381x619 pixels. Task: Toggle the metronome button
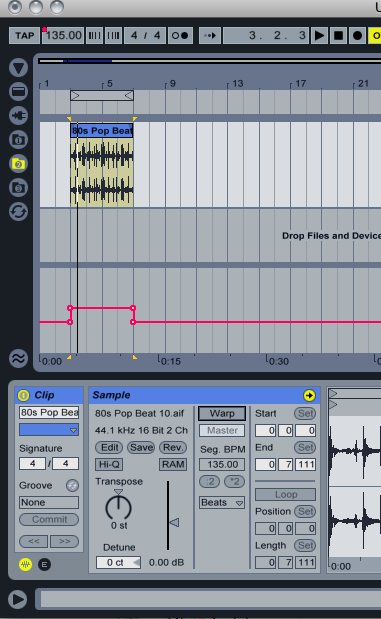click(180, 36)
